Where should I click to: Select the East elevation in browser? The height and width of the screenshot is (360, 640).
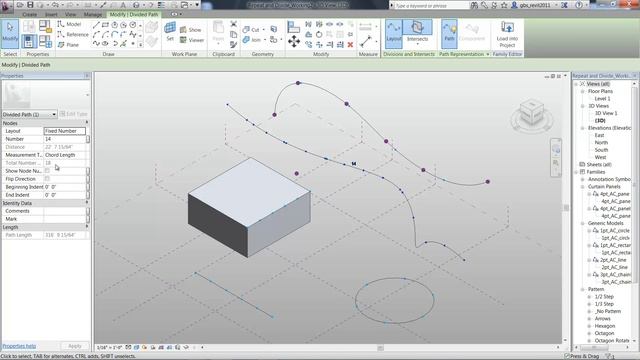click(599, 135)
